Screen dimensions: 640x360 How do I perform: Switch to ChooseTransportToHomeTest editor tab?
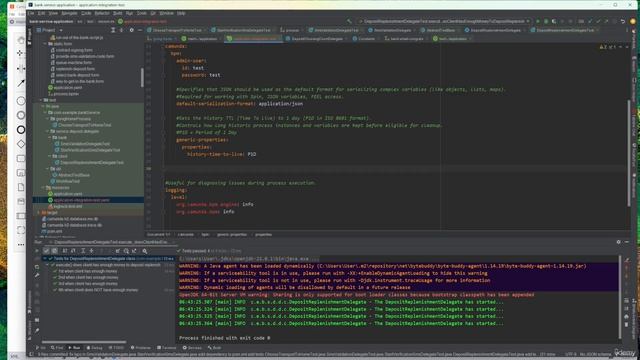(177, 30)
